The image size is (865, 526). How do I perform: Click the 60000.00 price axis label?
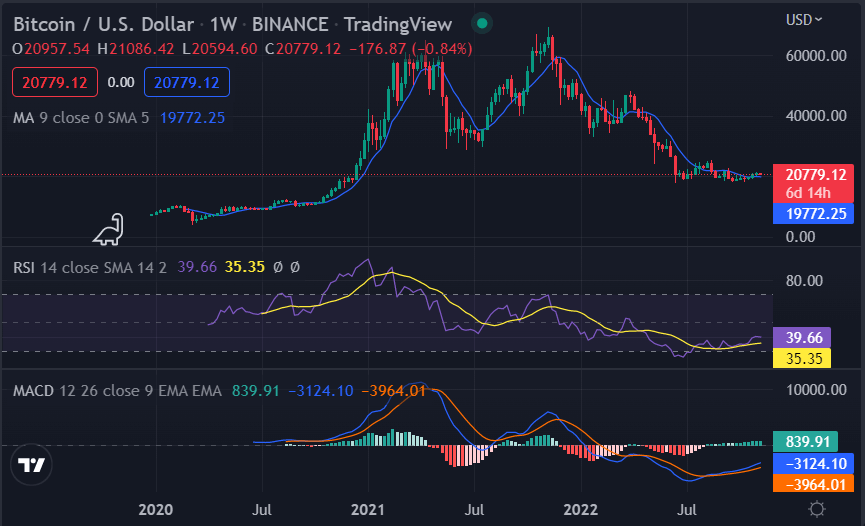click(816, 55)
